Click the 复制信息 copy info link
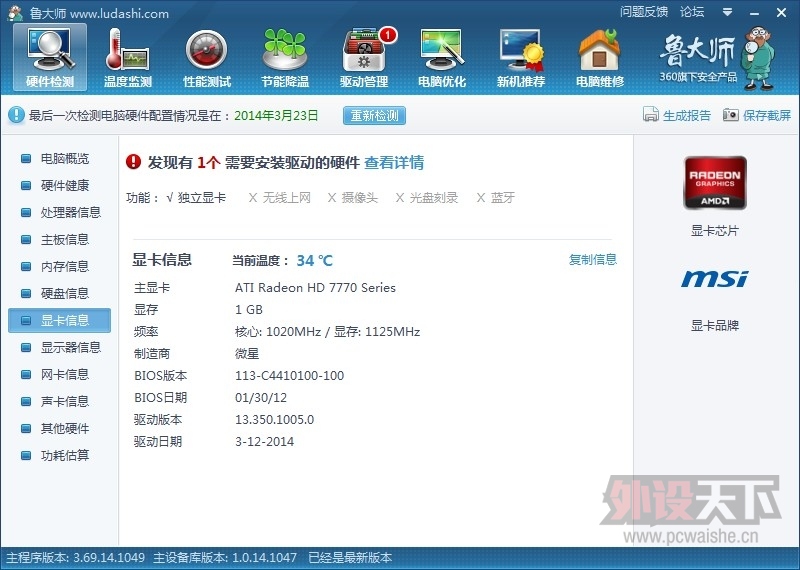The width and height of the screenshot is (800, 570). click(x=593, y=259)
